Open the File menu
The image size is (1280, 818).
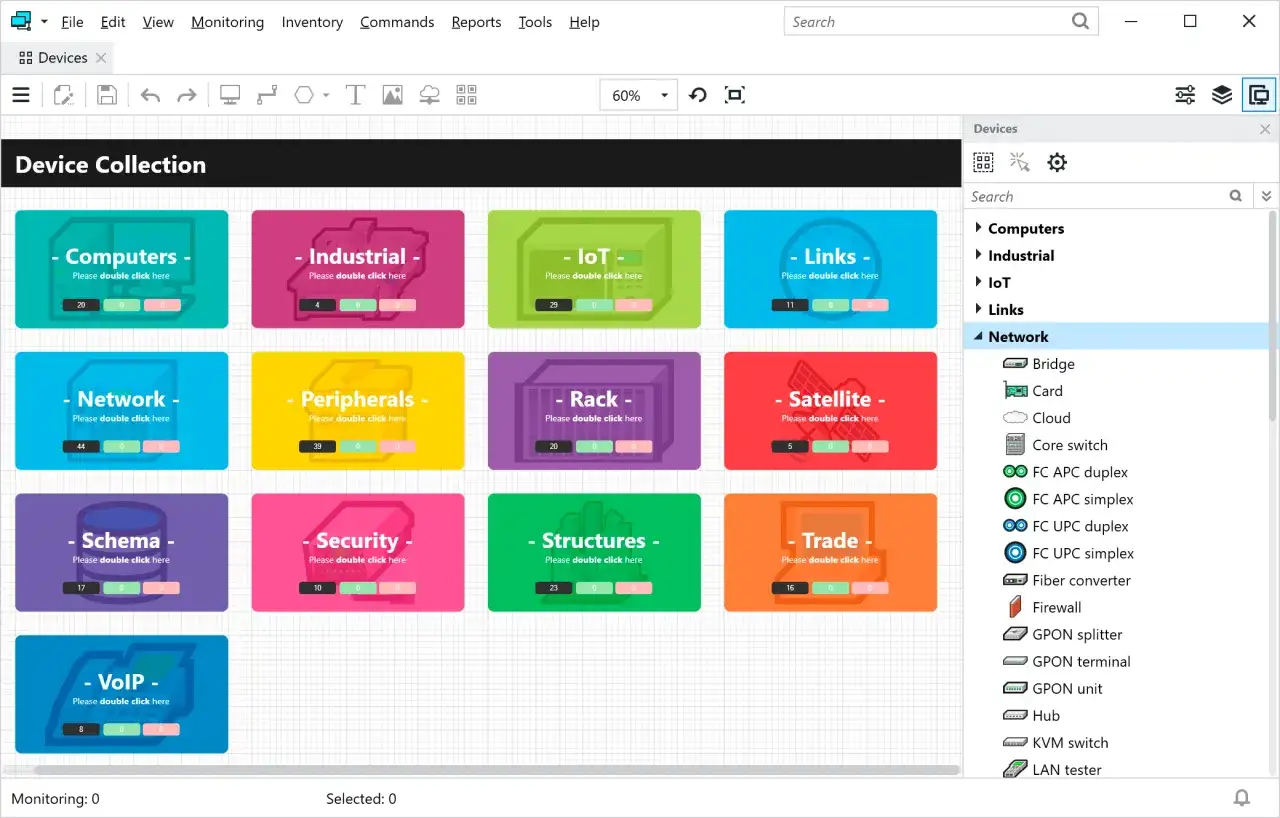(72, 22)
